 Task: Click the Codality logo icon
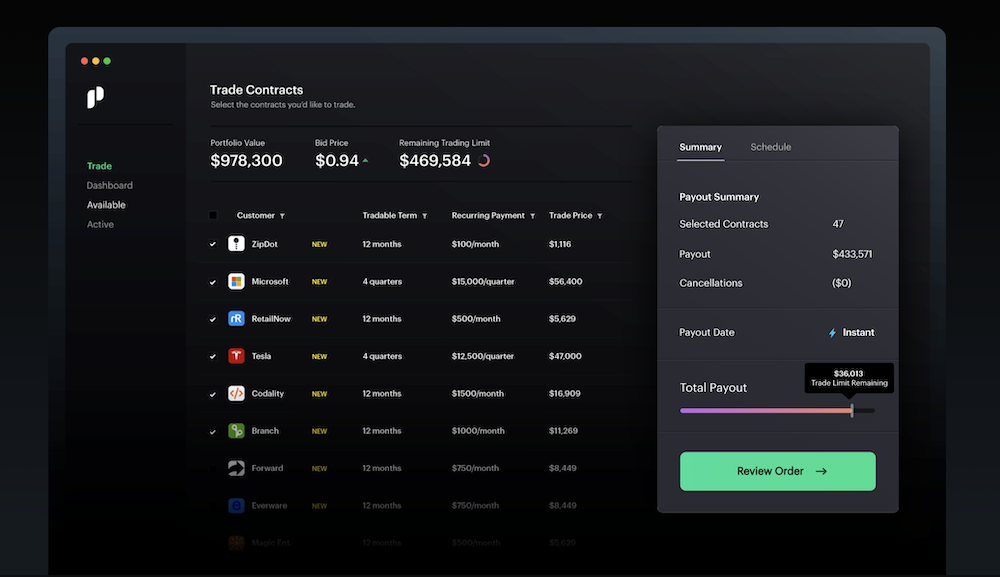236,394
